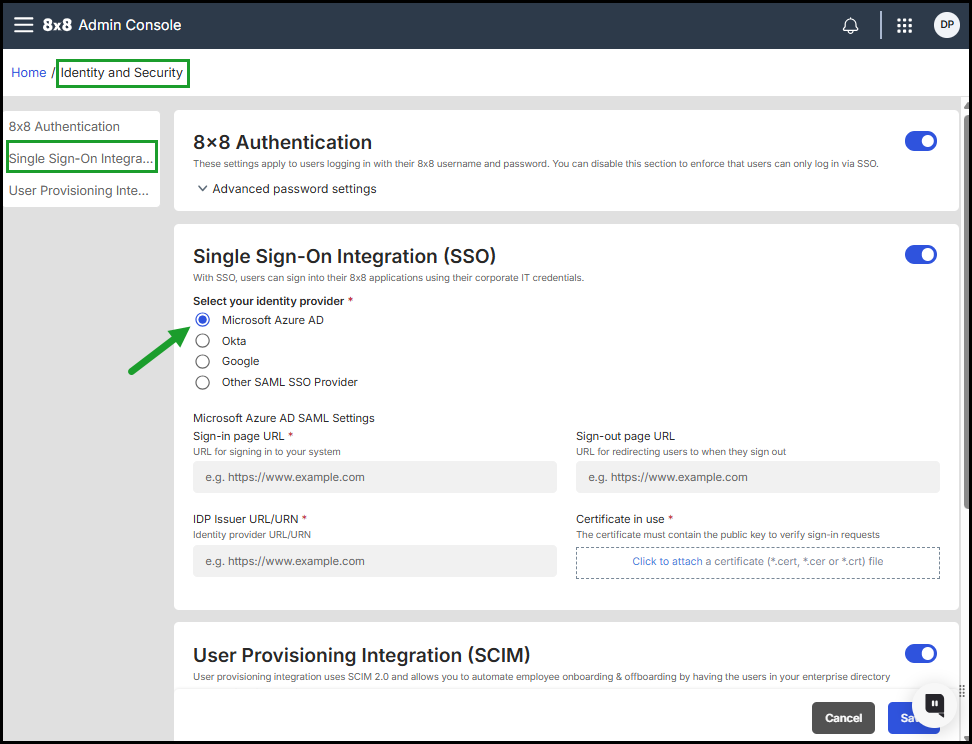Disable the 8x8 Authentication toggle
Screen dimensions: 972x744
pos(920,142)
